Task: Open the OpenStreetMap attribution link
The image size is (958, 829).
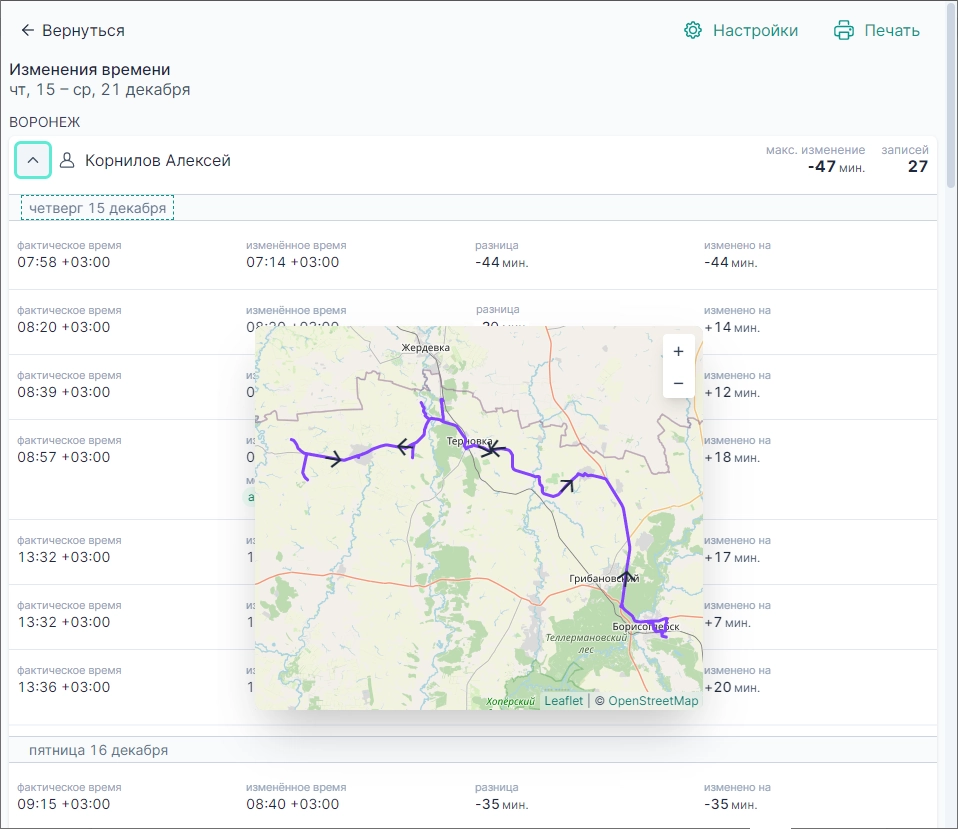Action: pyautogui.click(x=653, y=701)
